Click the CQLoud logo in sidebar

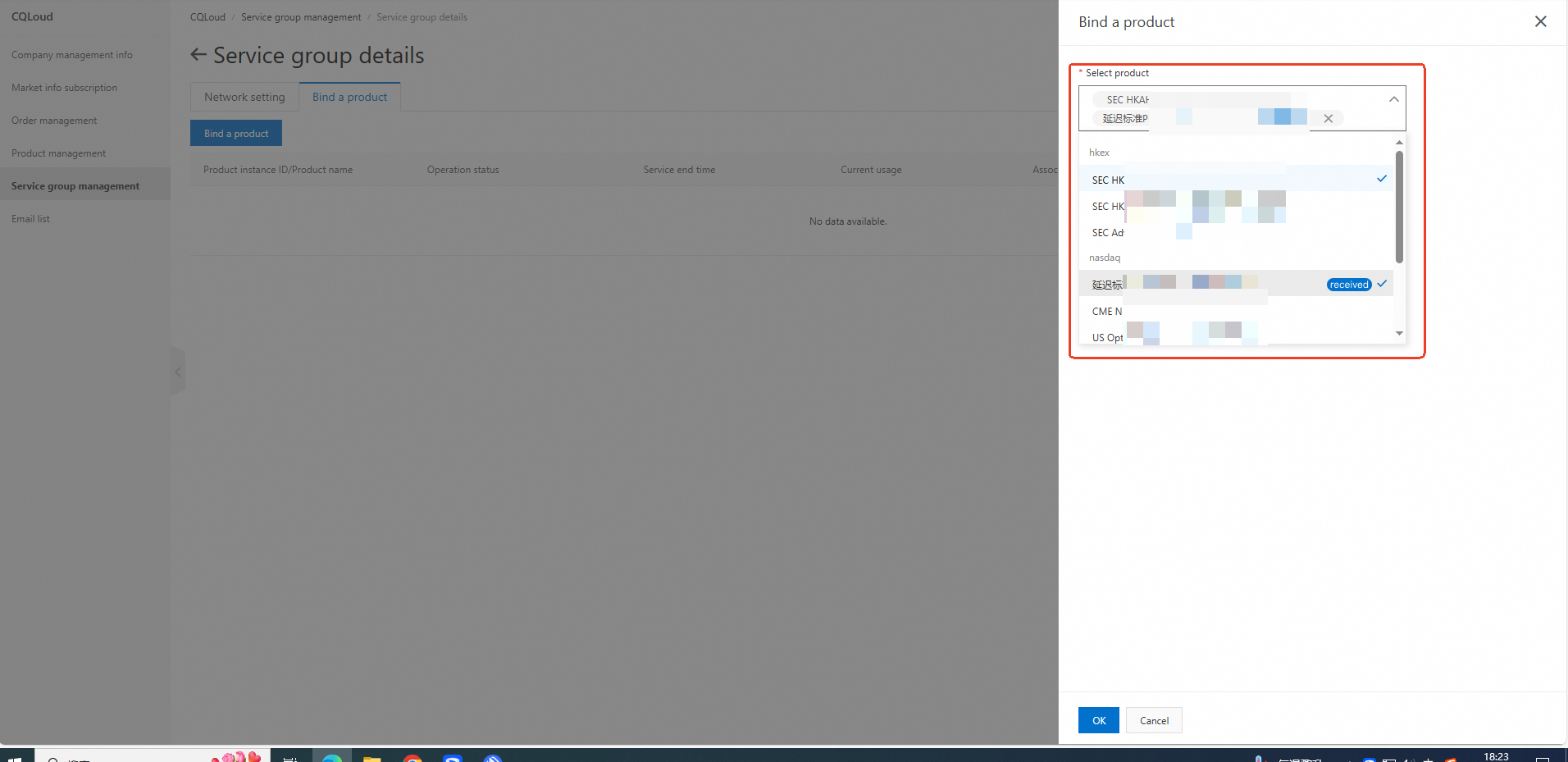click(x=32, y=16)
